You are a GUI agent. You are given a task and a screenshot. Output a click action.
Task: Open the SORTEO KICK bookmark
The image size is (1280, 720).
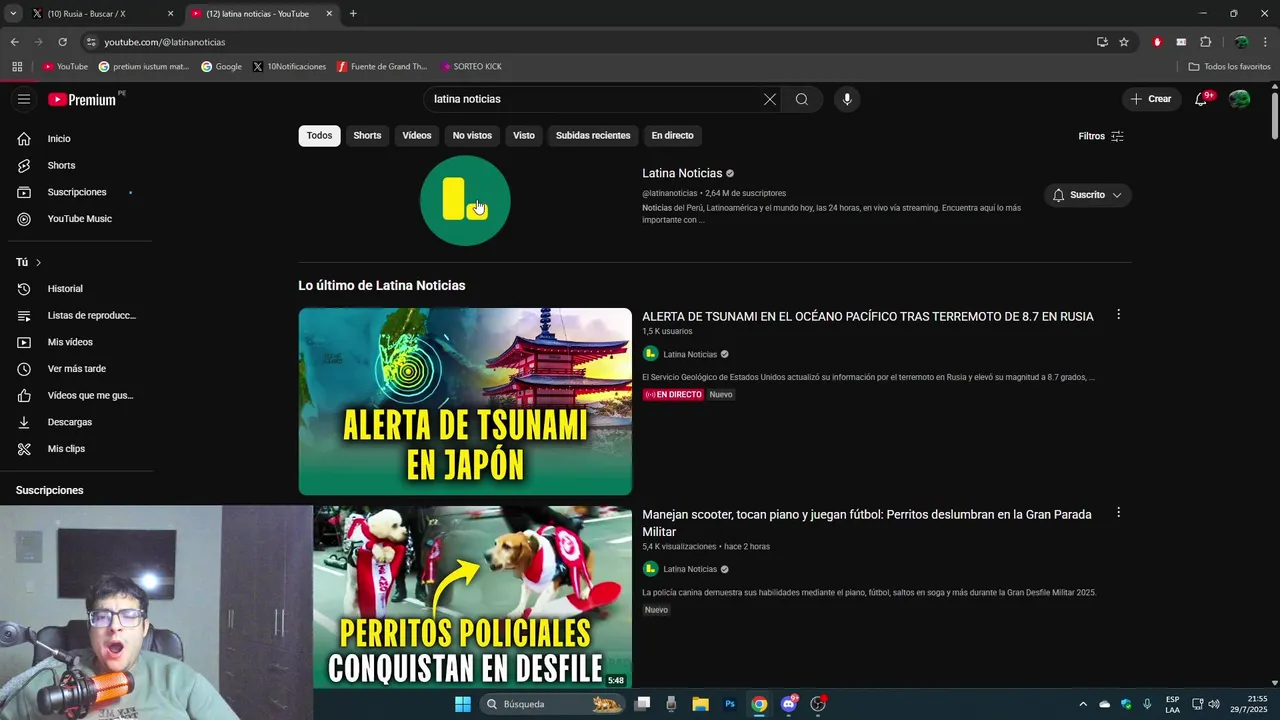click(471, 67)
